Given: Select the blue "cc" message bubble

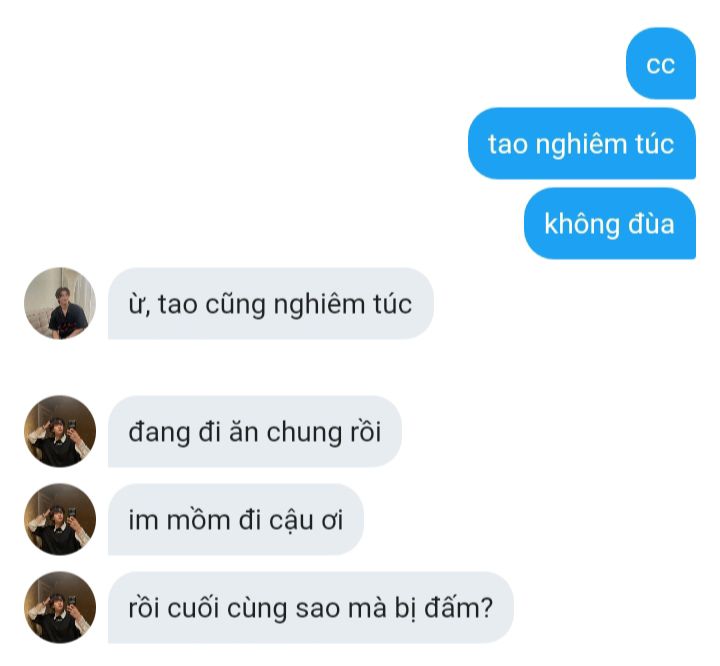Looking at the screenshot, I should (661, 63).
